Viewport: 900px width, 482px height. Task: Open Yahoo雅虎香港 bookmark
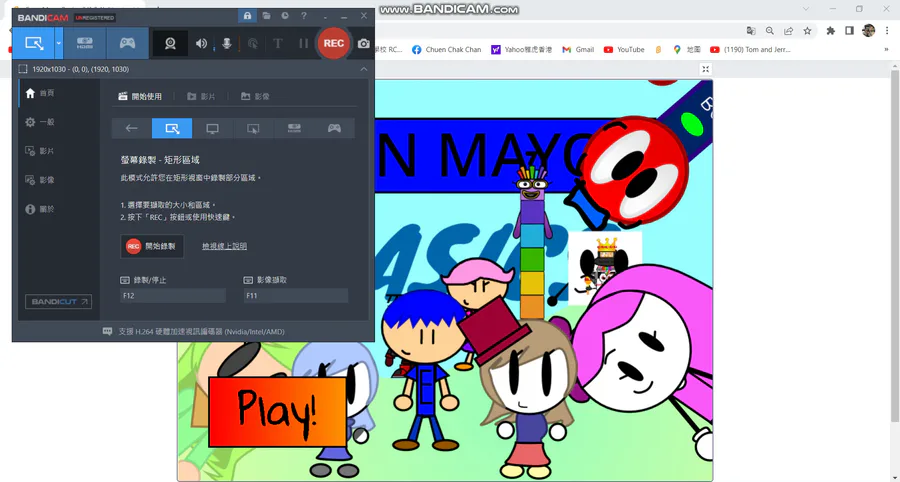[521, 50]
